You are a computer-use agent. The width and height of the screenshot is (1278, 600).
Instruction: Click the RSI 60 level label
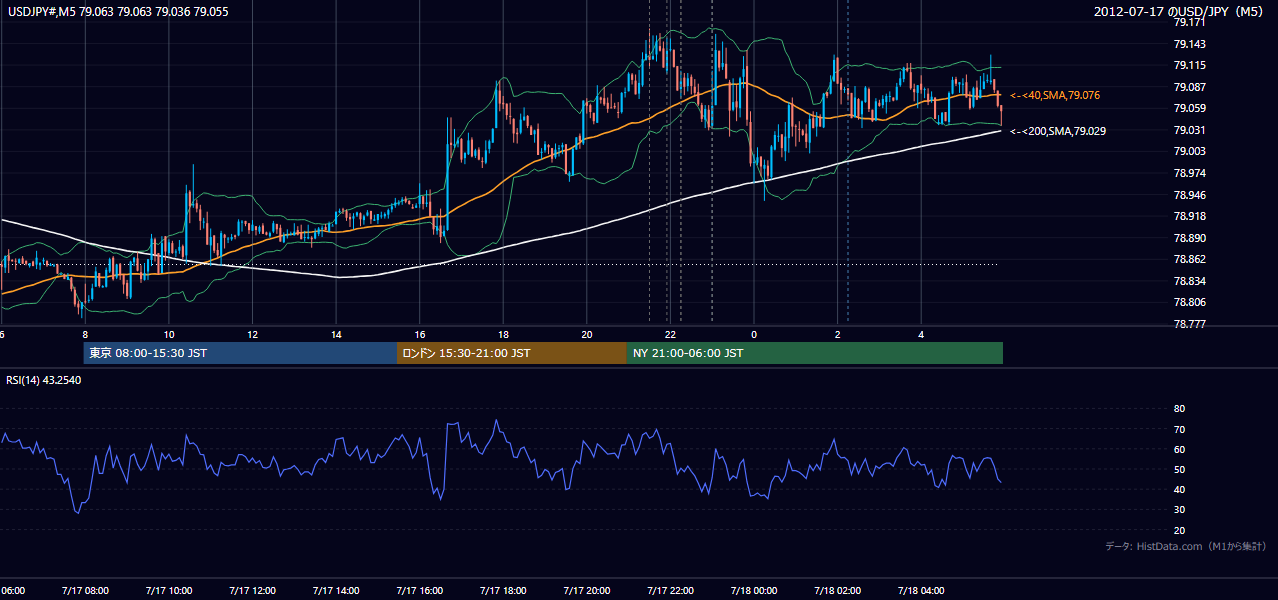click(1179, 449)
